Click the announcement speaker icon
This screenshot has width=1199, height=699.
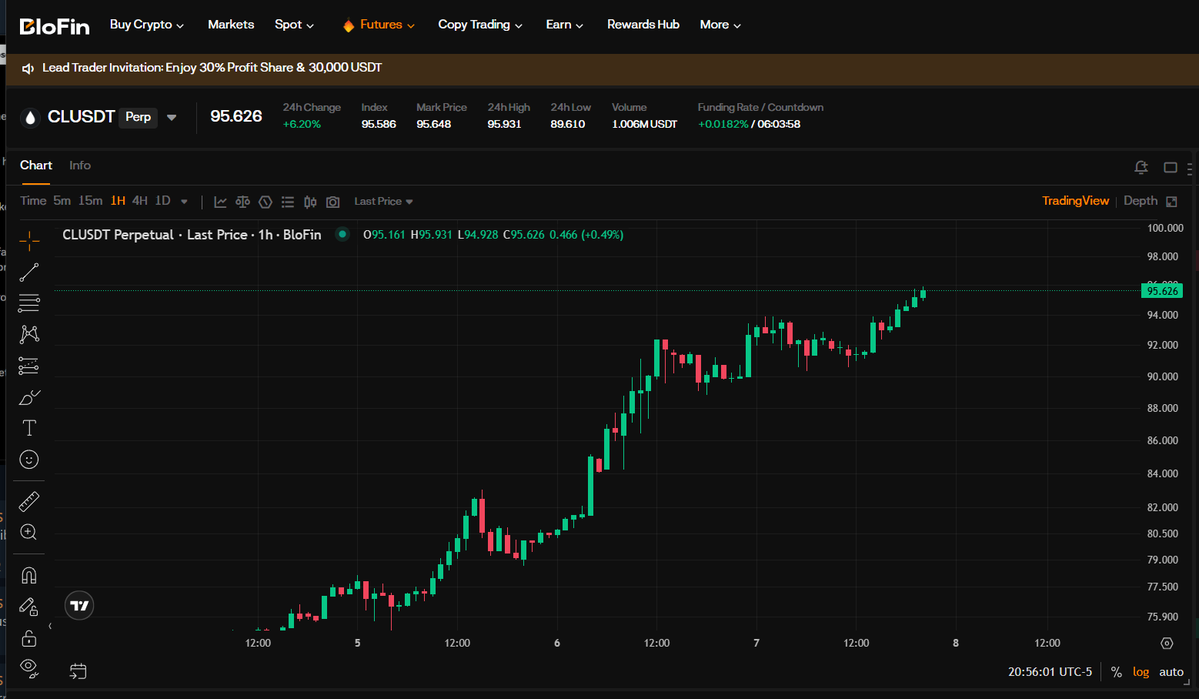[x=28, y=68]
